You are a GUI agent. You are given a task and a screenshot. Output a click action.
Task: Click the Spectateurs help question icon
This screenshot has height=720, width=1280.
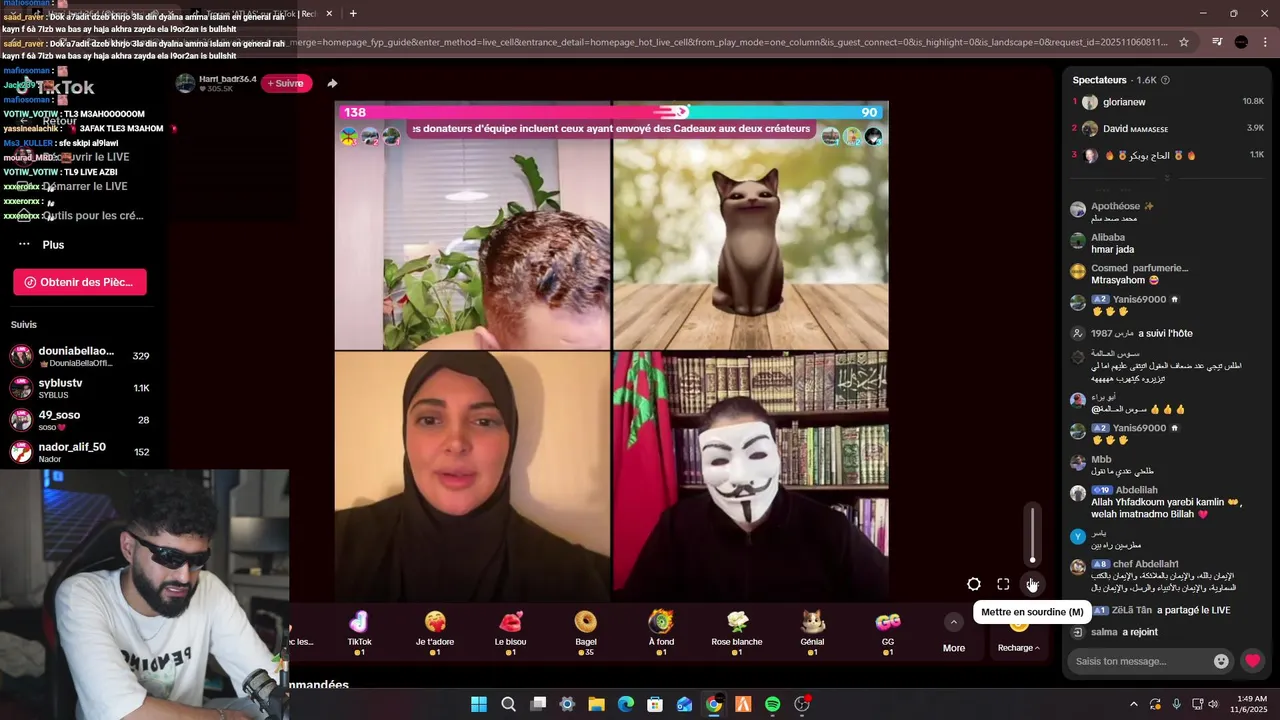coord(1166,80)
